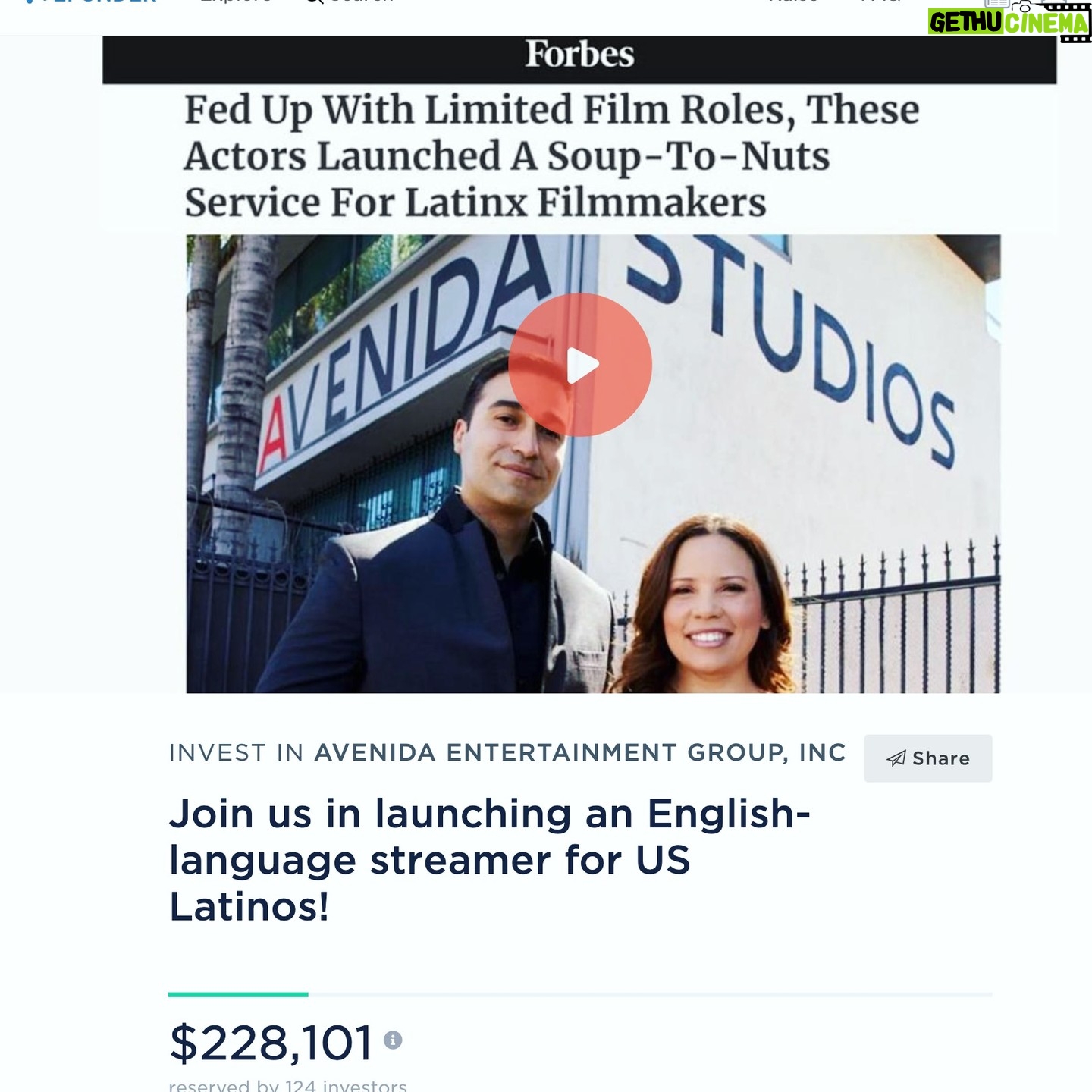Click the search magnifier icon
The image size is (1092, 1092).
click(315, 2)
